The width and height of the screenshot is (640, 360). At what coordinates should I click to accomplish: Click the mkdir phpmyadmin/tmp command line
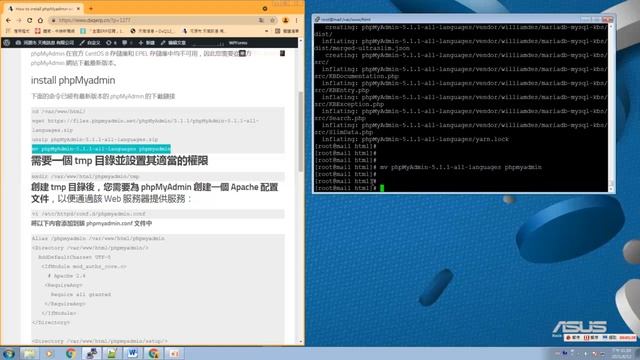click(85, 176)
